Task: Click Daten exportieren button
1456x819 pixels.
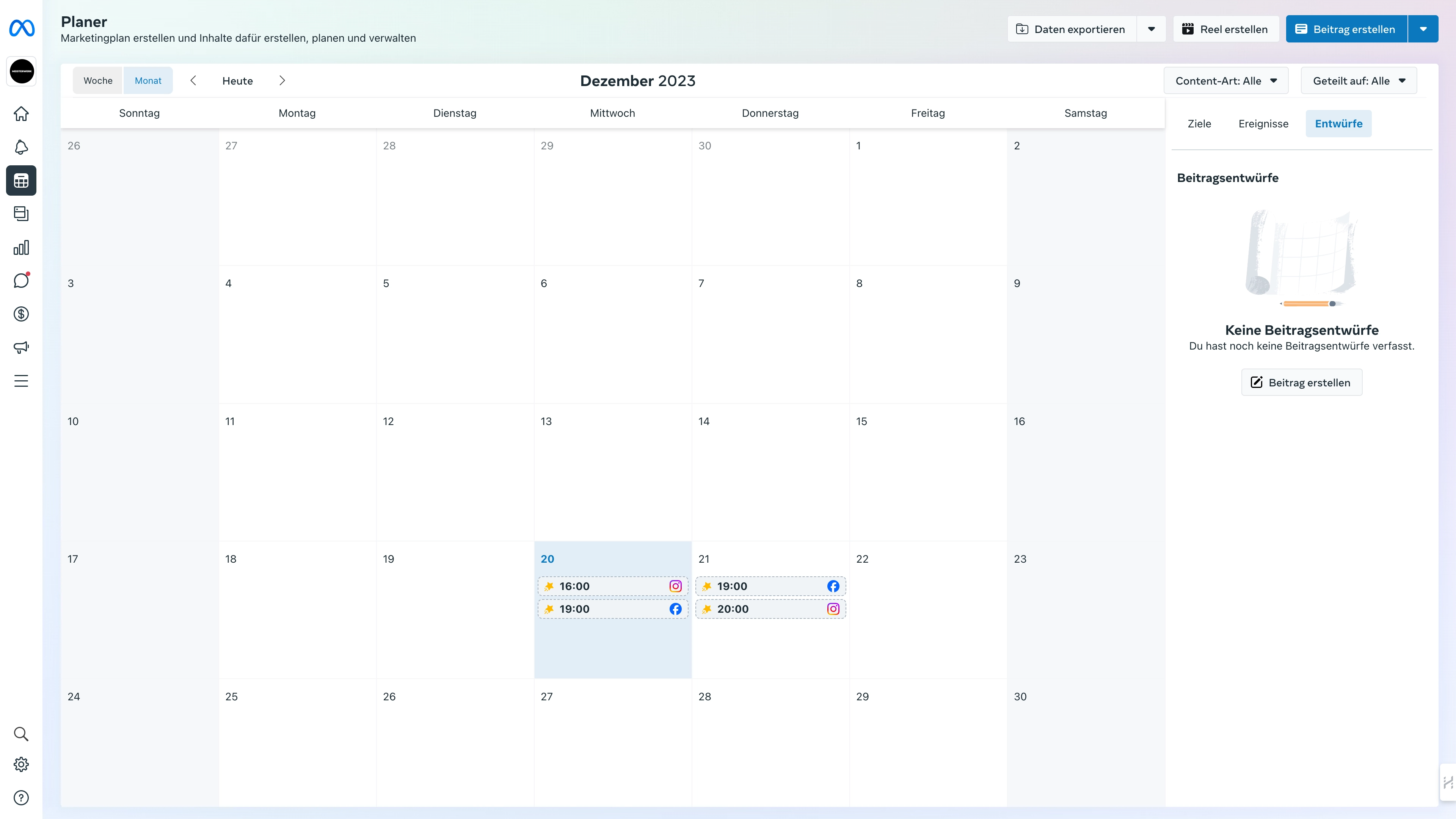Action: click(x=1072, y=29)
